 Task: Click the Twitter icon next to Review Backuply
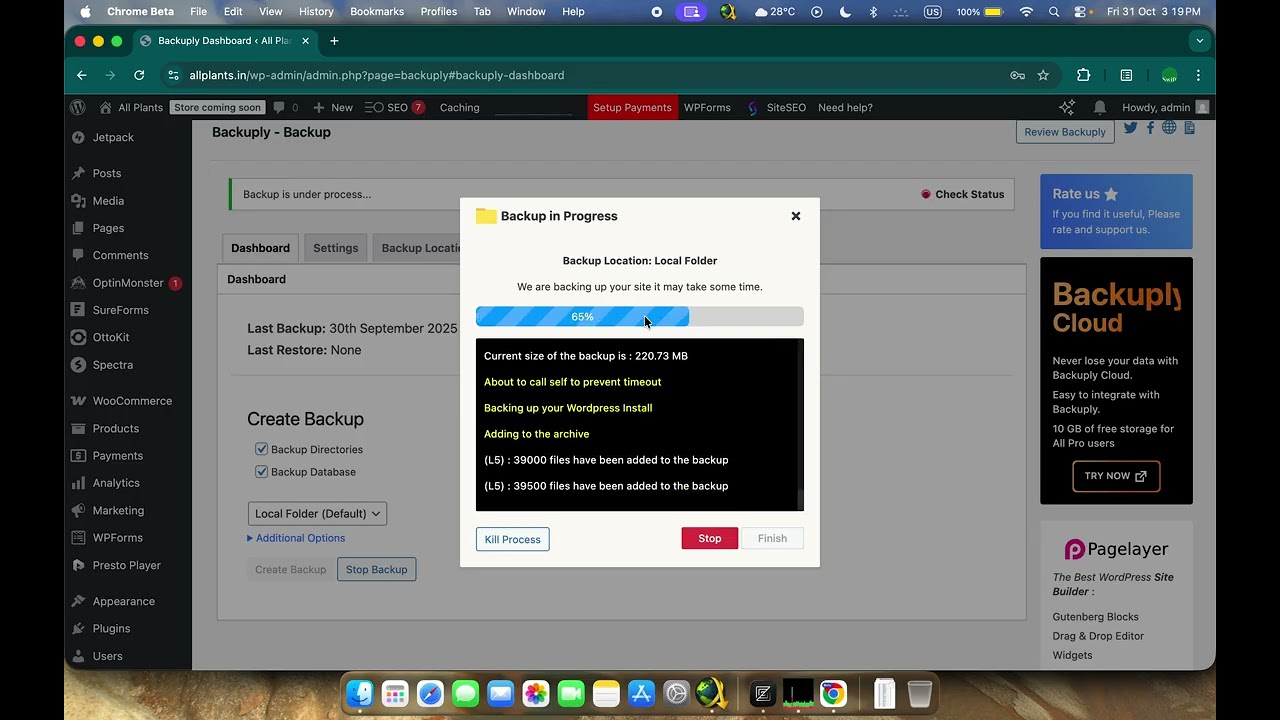point(1130,128)
